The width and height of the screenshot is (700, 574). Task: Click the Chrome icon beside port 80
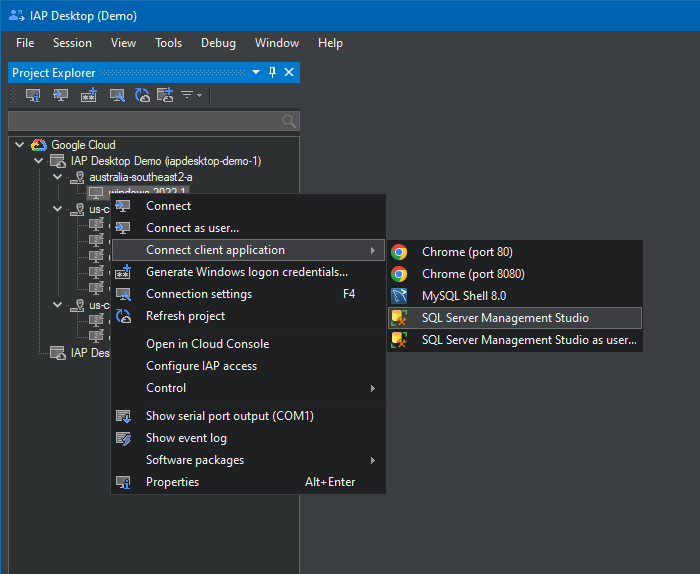tap(399, 252)
